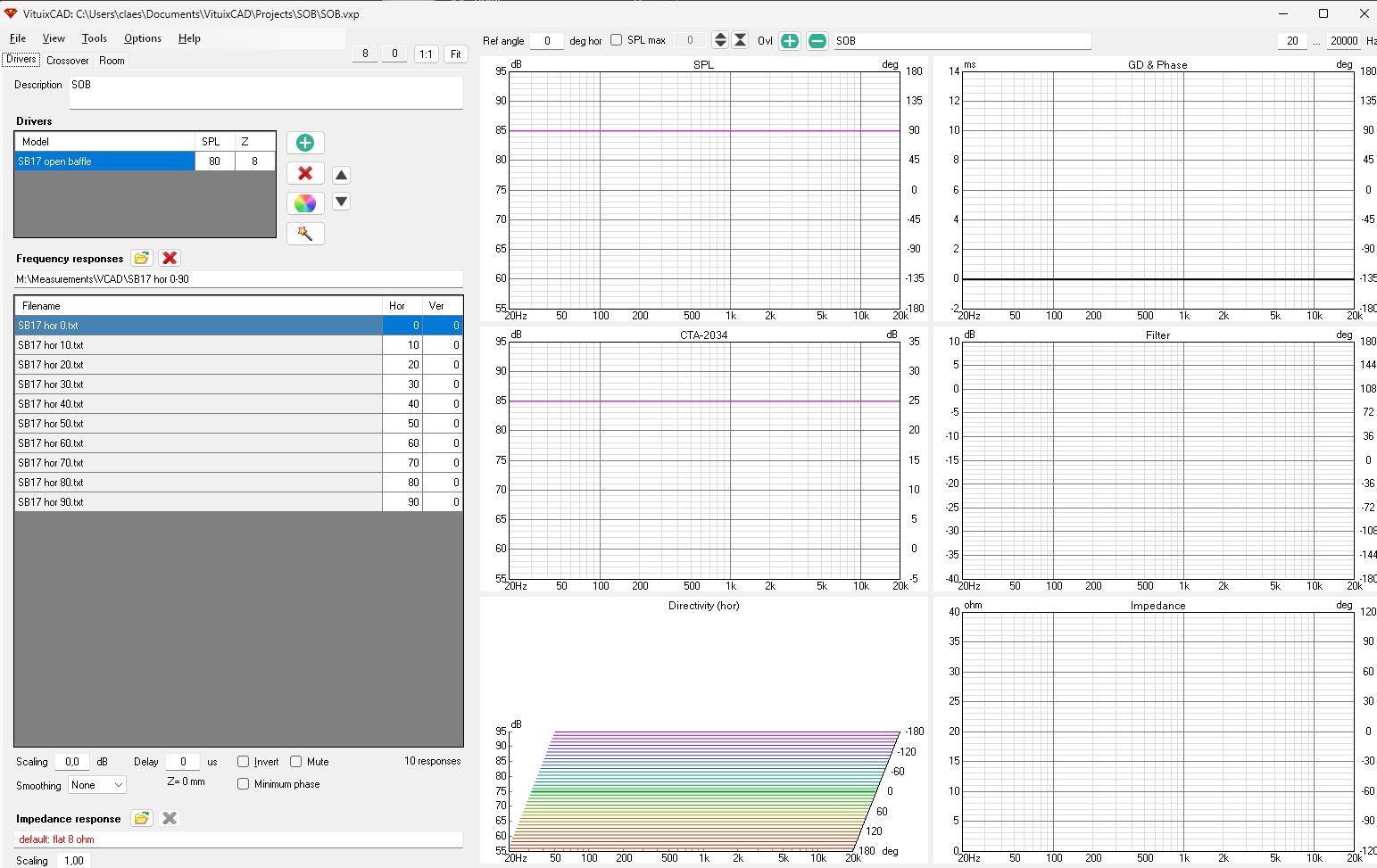This screenshot has height=868, width=1377.
Task: Click the '8' toolbar button
Action: coord(365,54)
